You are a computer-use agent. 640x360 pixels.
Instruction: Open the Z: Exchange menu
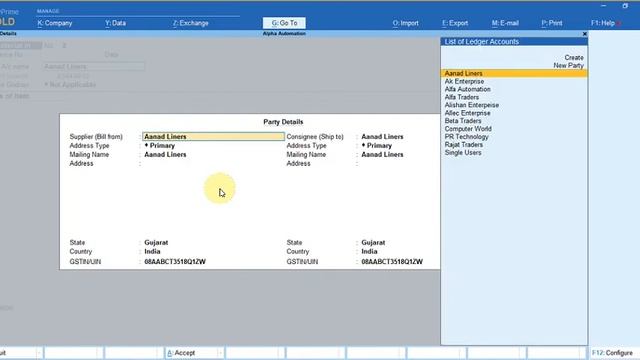coord(191,23)
